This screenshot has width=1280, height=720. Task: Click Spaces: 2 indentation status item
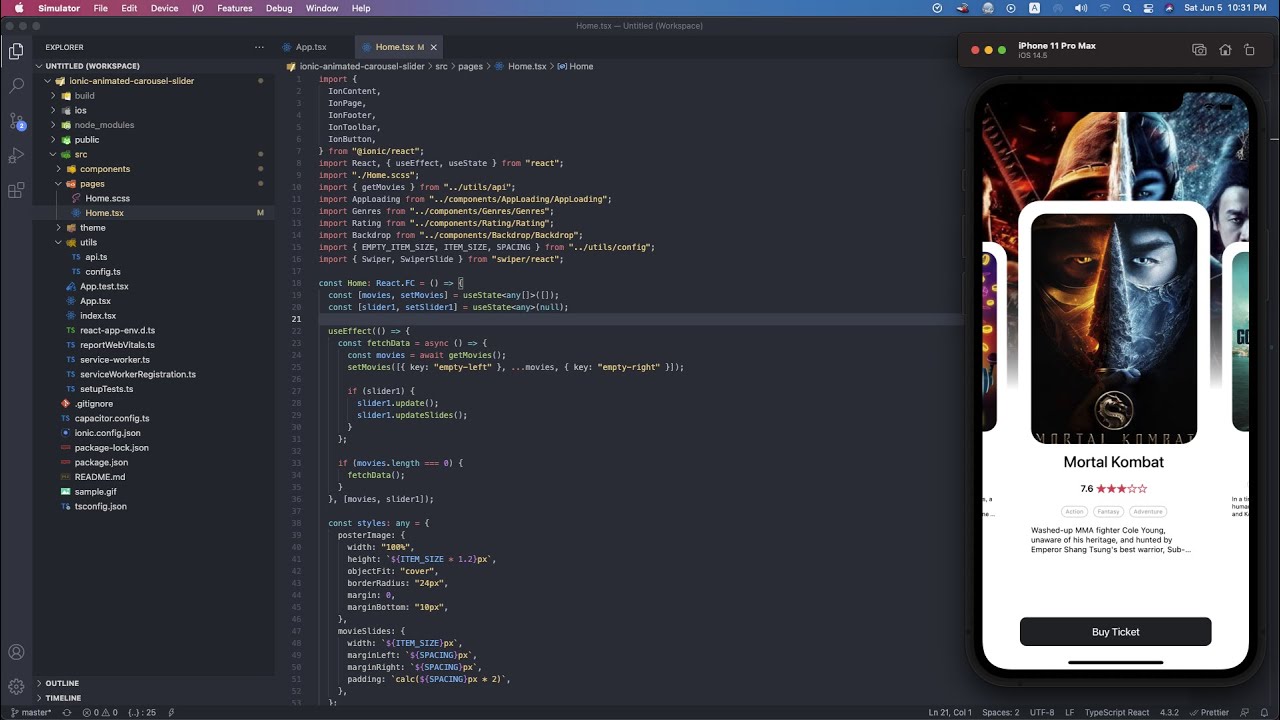tap(1000, 713)
